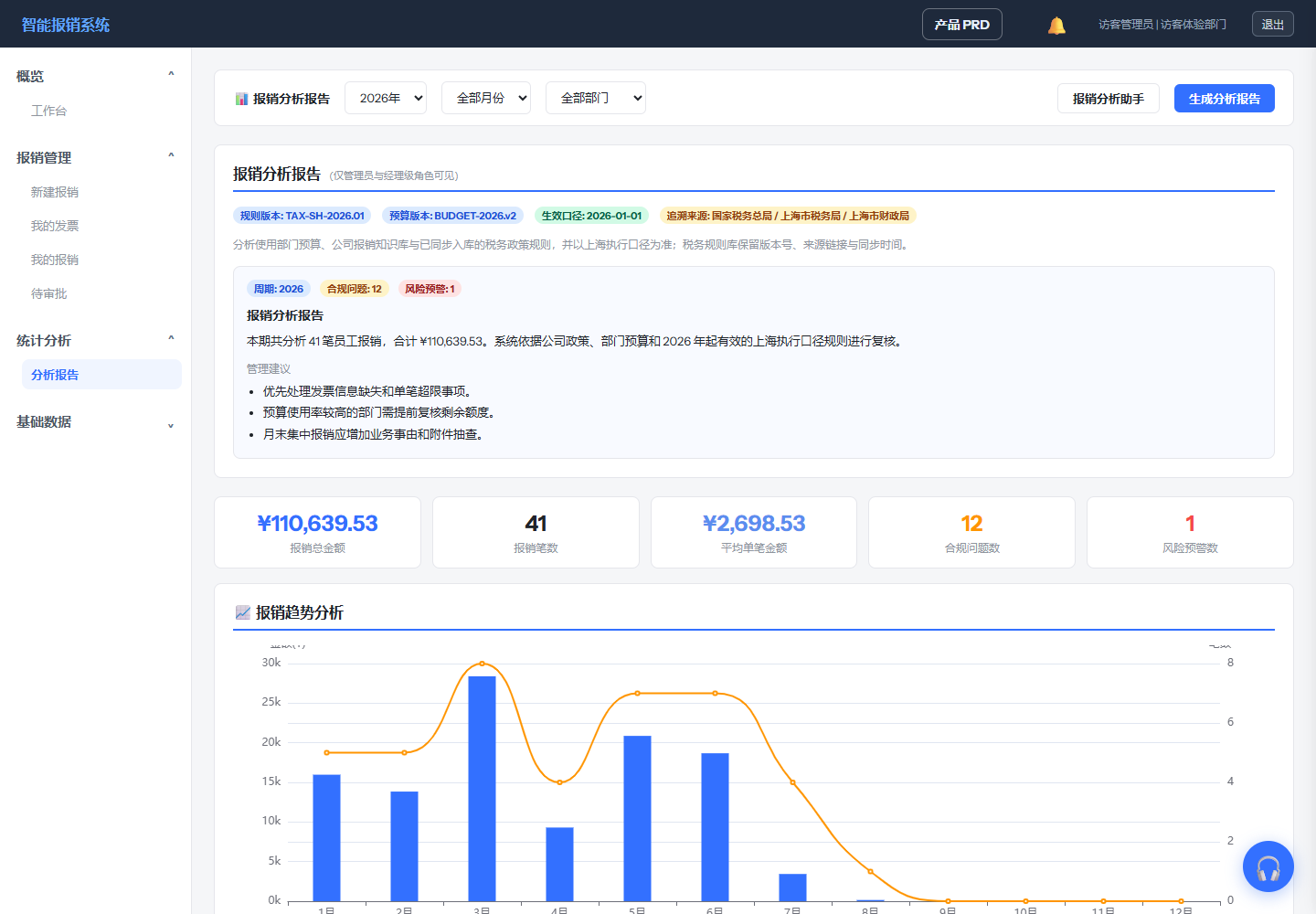Viewport: 1316px width, 914px height.
Task: Click the May bar in trend chart
Action: coord(637,818)
